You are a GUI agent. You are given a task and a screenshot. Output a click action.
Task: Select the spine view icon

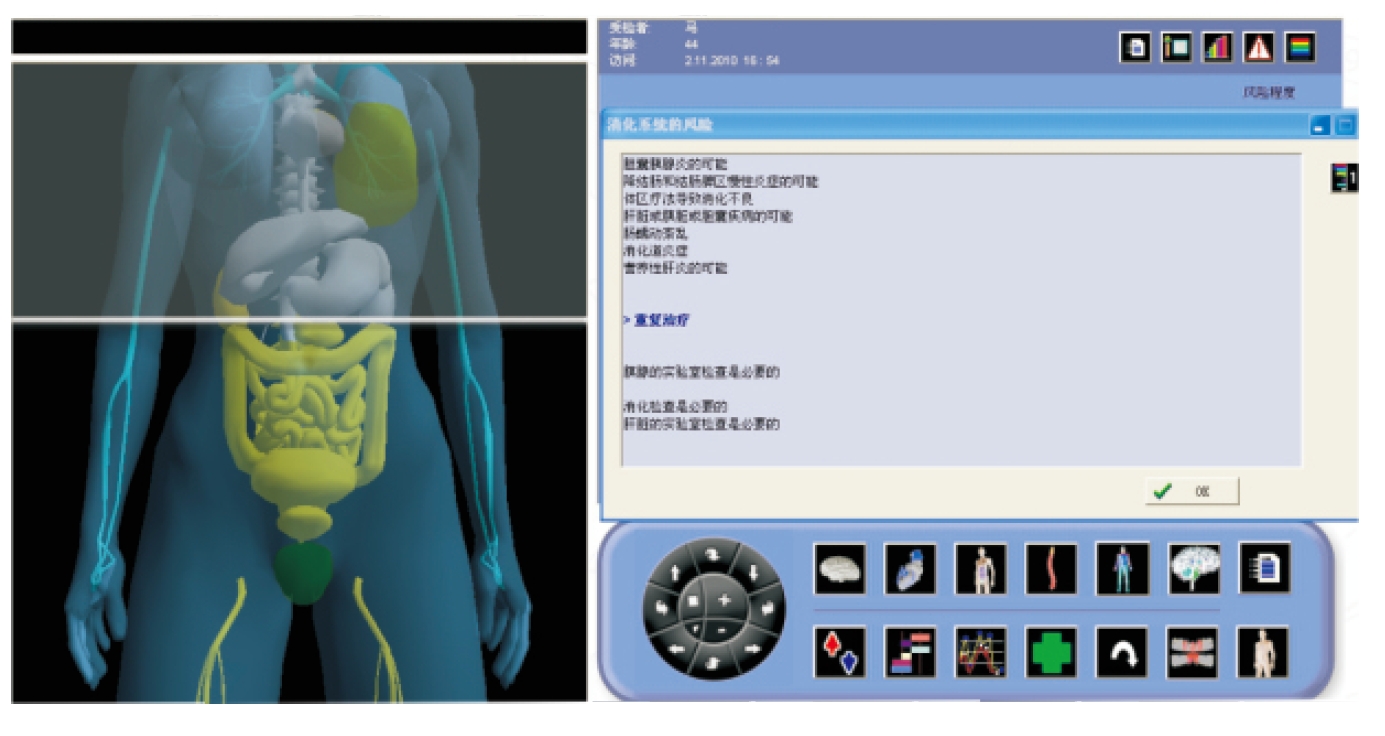[1051, 569]
